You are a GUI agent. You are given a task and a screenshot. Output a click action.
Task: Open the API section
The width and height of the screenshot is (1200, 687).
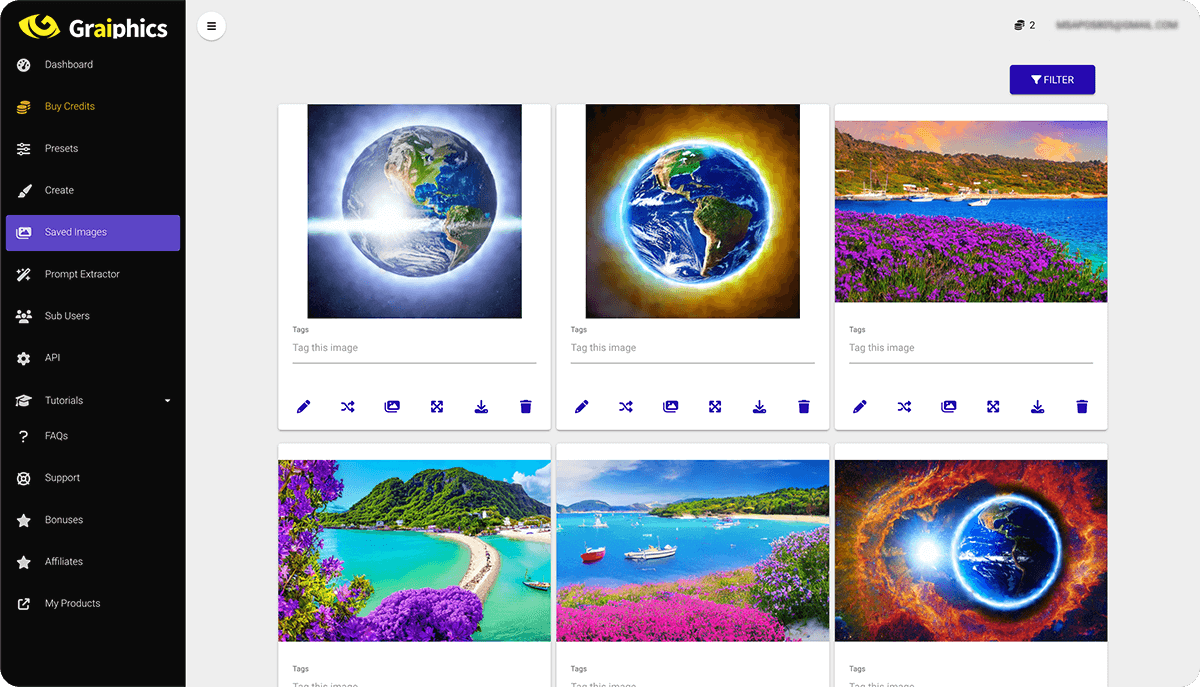[57, 358]
